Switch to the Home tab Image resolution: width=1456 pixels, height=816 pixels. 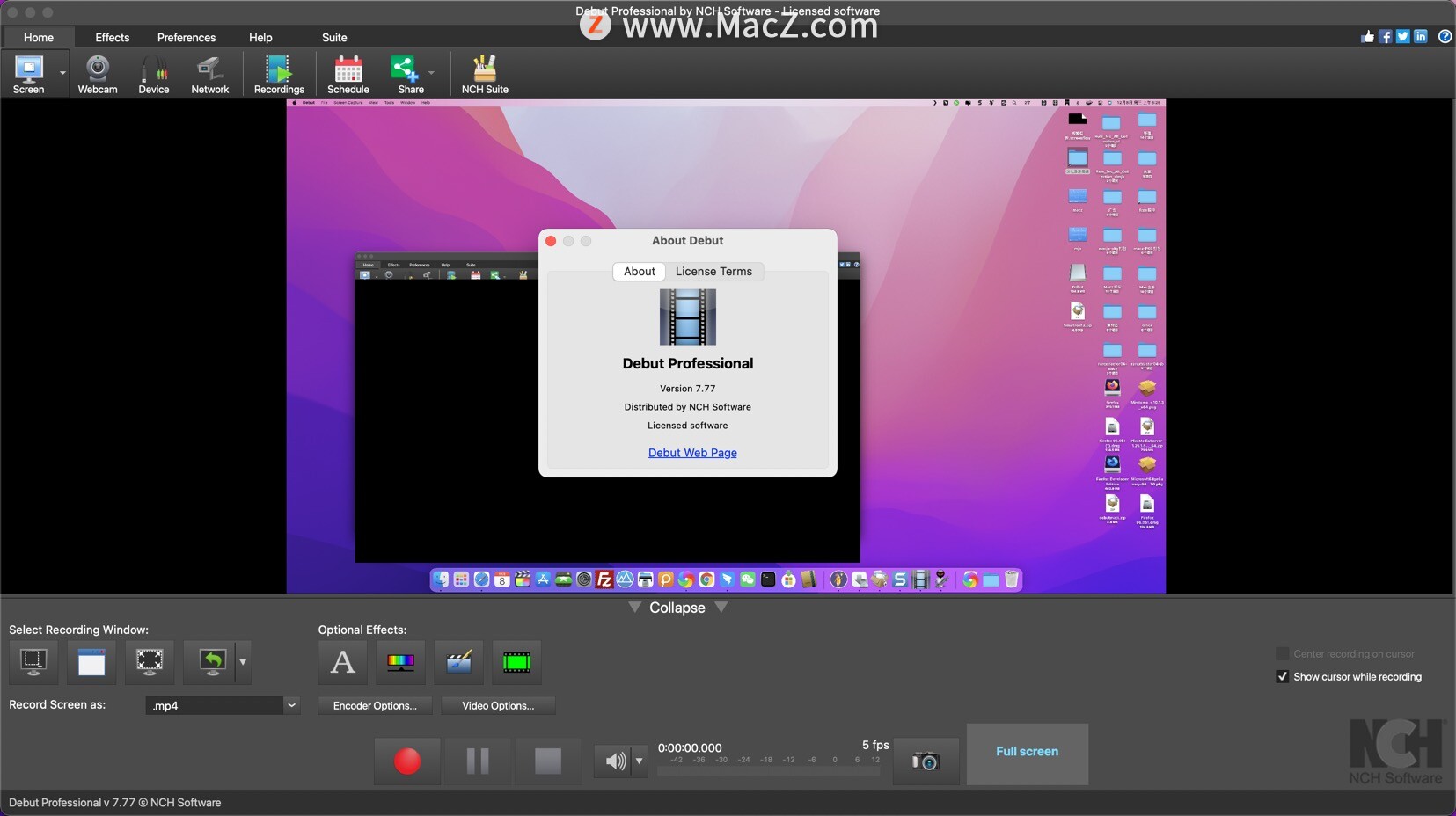coord(39,37)
